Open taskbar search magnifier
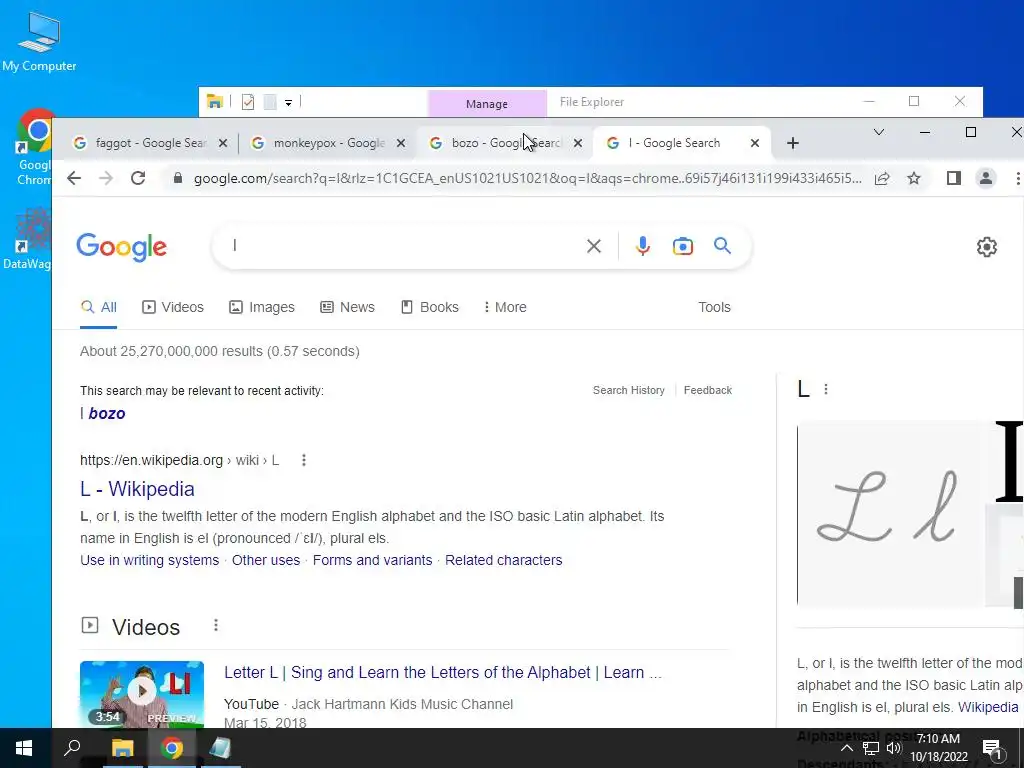This screenshot has width=1024, height=768. 72,748
